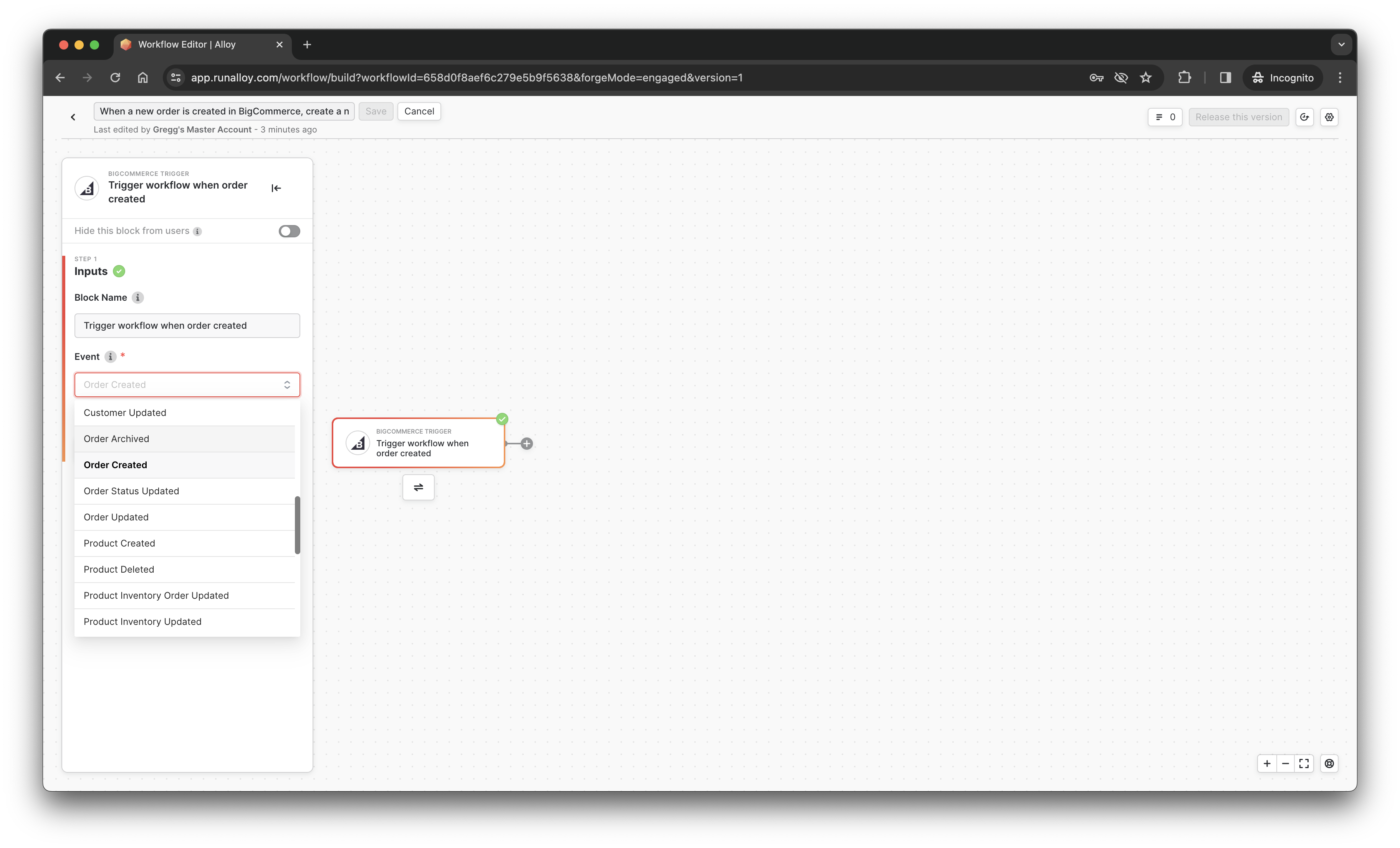
Task: Zoom in on the workflow canvas
Action: 1266,763
